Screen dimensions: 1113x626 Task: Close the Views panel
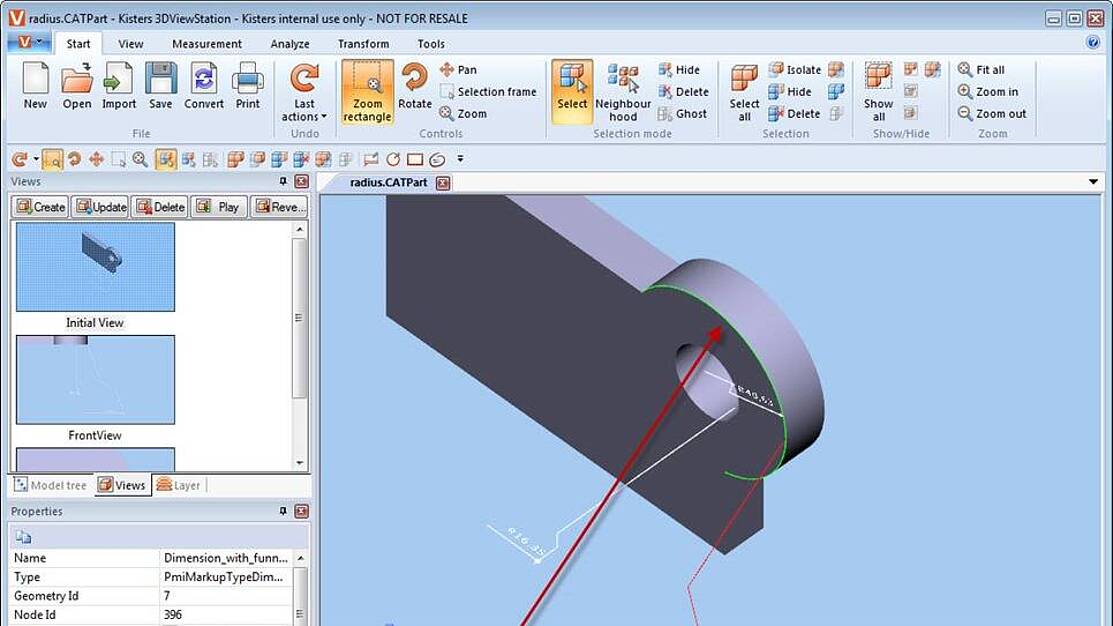(301, 182)
